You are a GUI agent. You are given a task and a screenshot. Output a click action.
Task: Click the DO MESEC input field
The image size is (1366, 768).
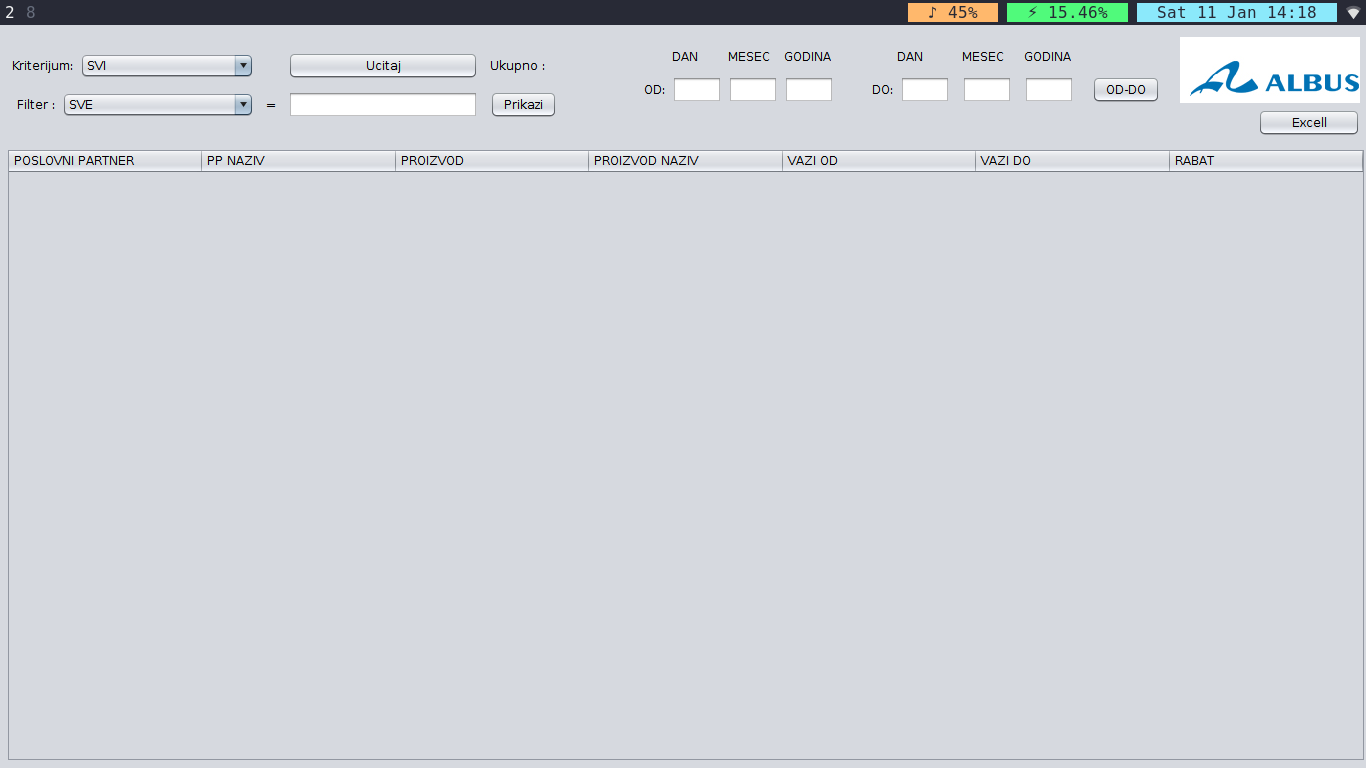click(x=987, y=90)
